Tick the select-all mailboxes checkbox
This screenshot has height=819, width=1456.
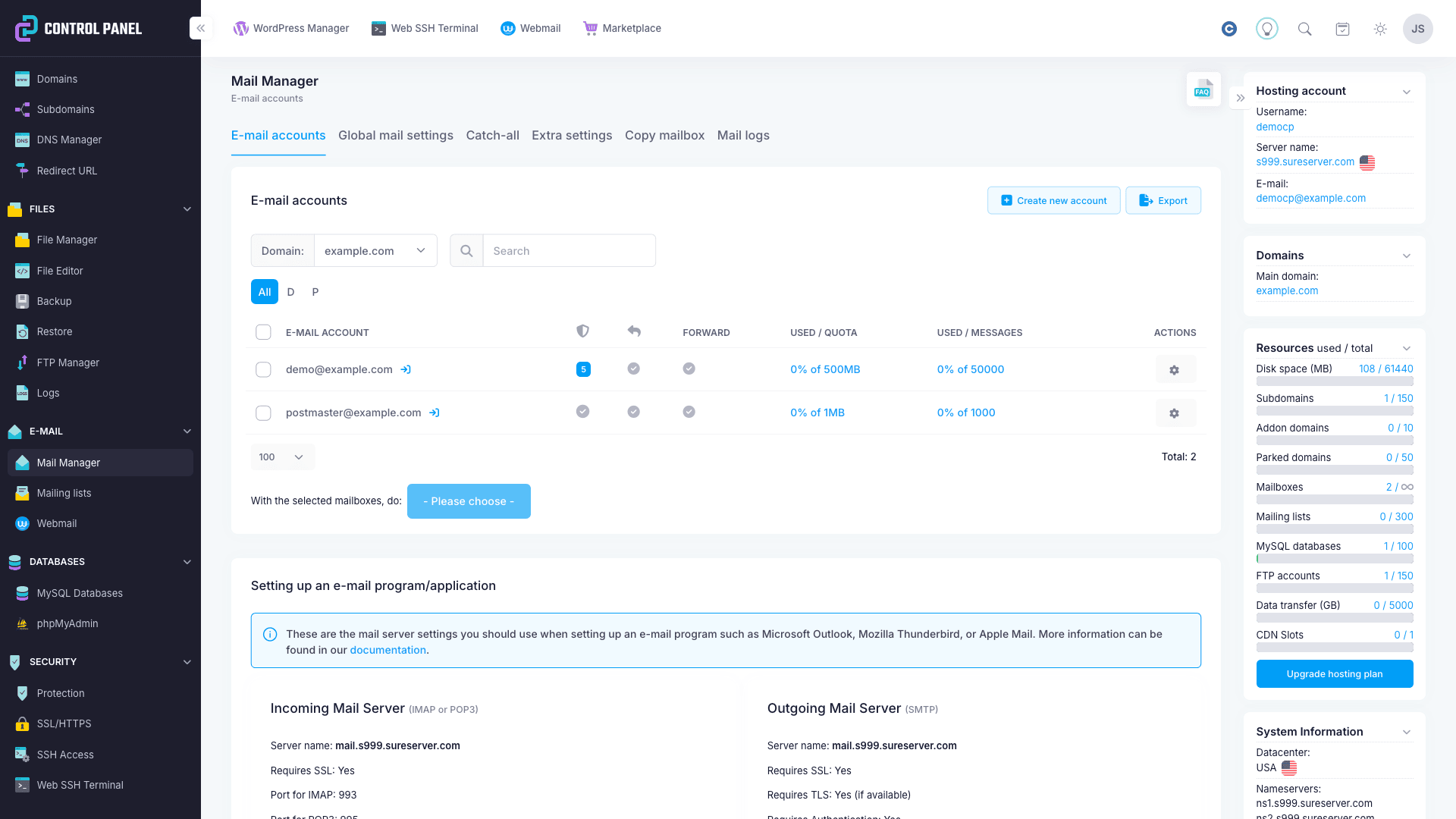tap(263, 332)
